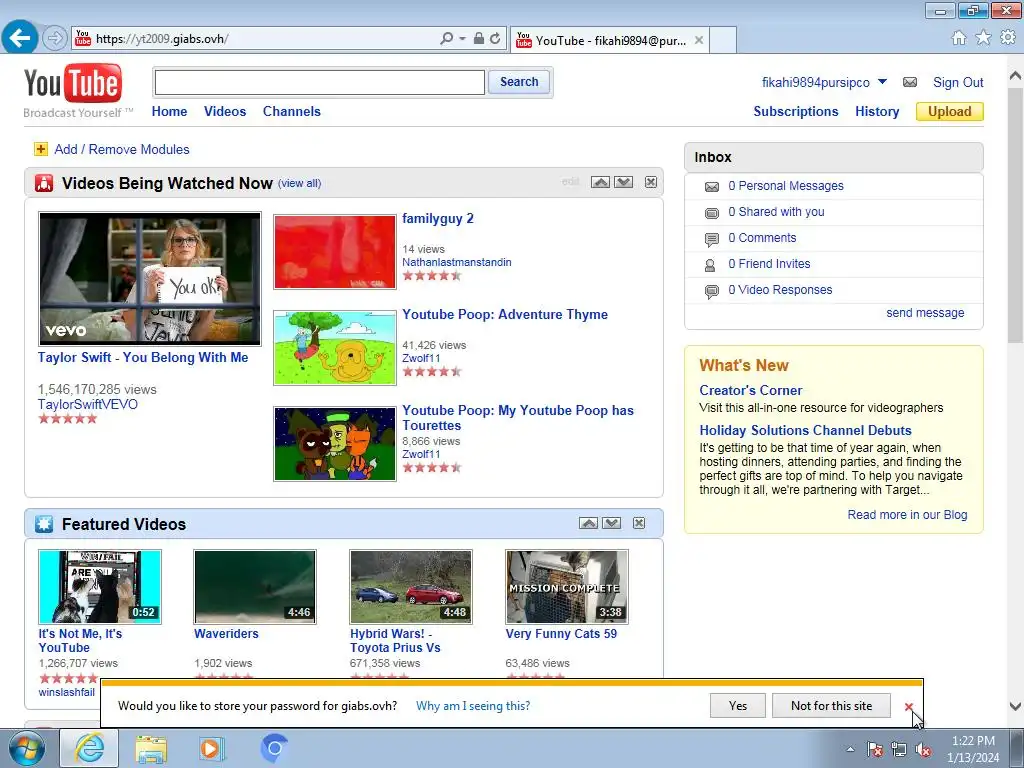
Task: Click Read more in our Blog
Action: tap(907, 515)
